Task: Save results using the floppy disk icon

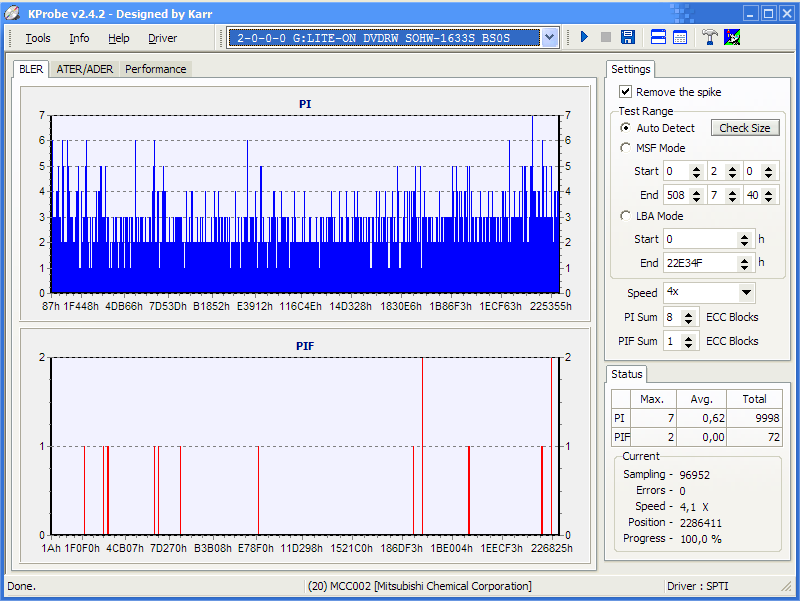Action: pos(628,38)
